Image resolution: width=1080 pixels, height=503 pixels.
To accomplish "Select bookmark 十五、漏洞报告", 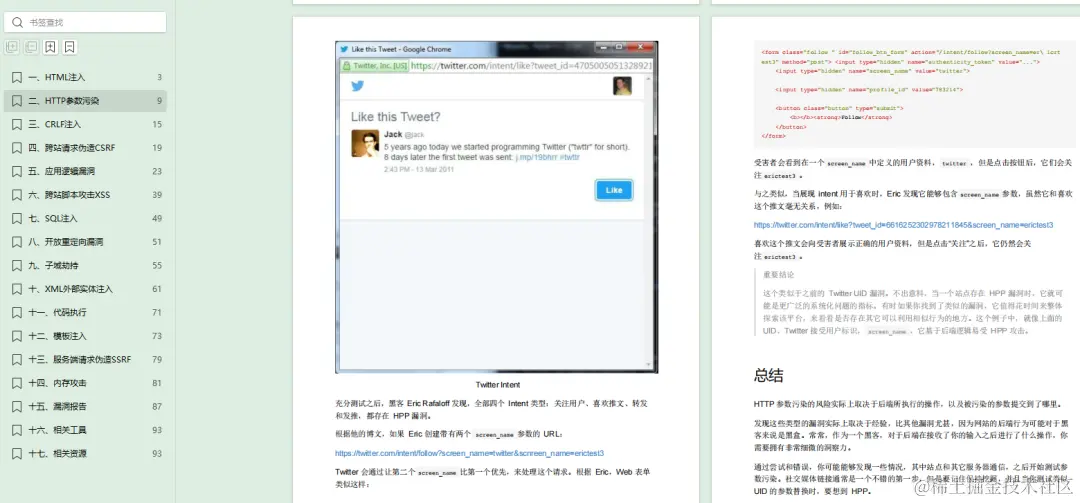I will [85, 406].
